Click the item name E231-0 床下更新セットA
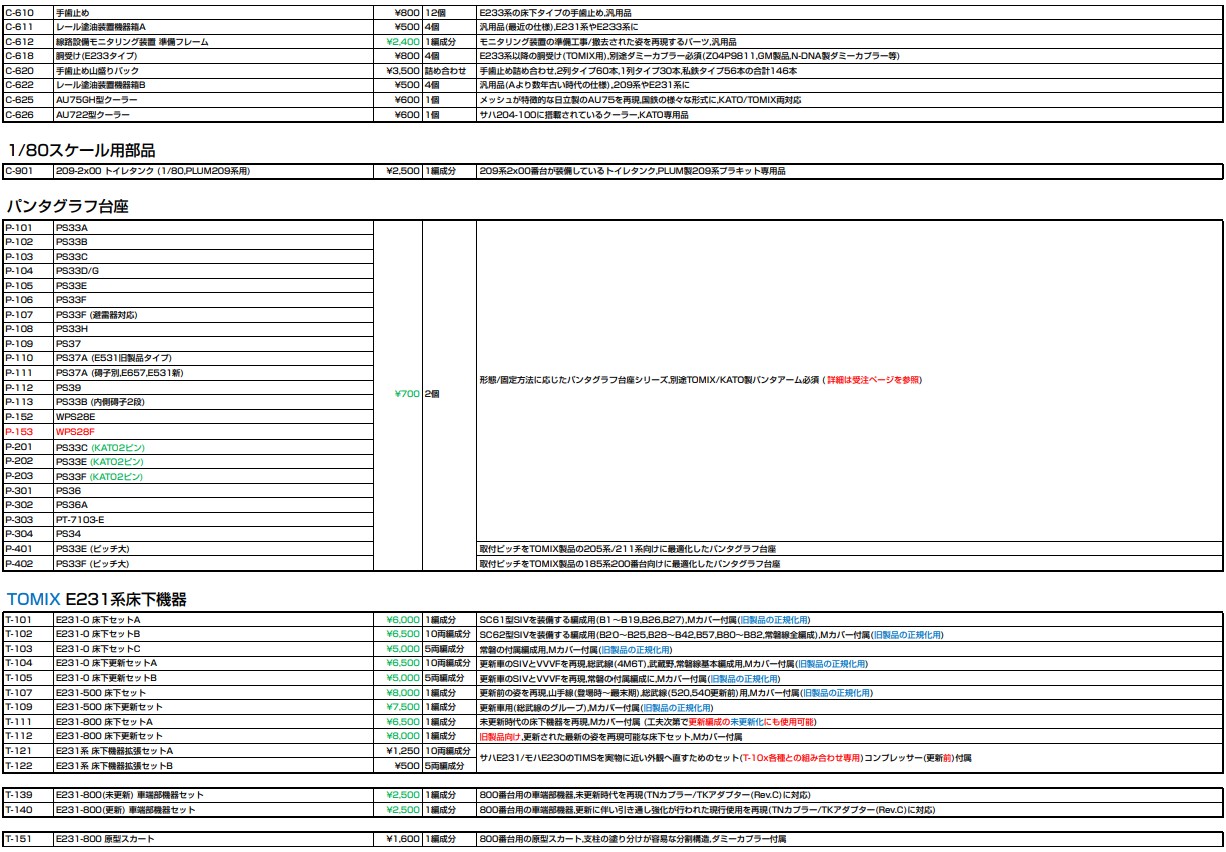 tap(106, 663)
